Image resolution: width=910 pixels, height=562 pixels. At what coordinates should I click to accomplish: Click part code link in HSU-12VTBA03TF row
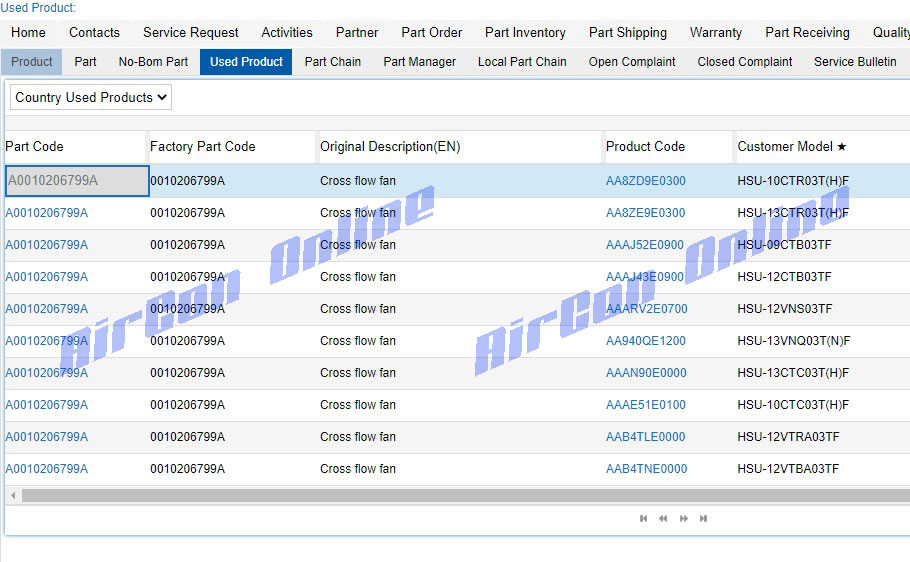point(46,468)
